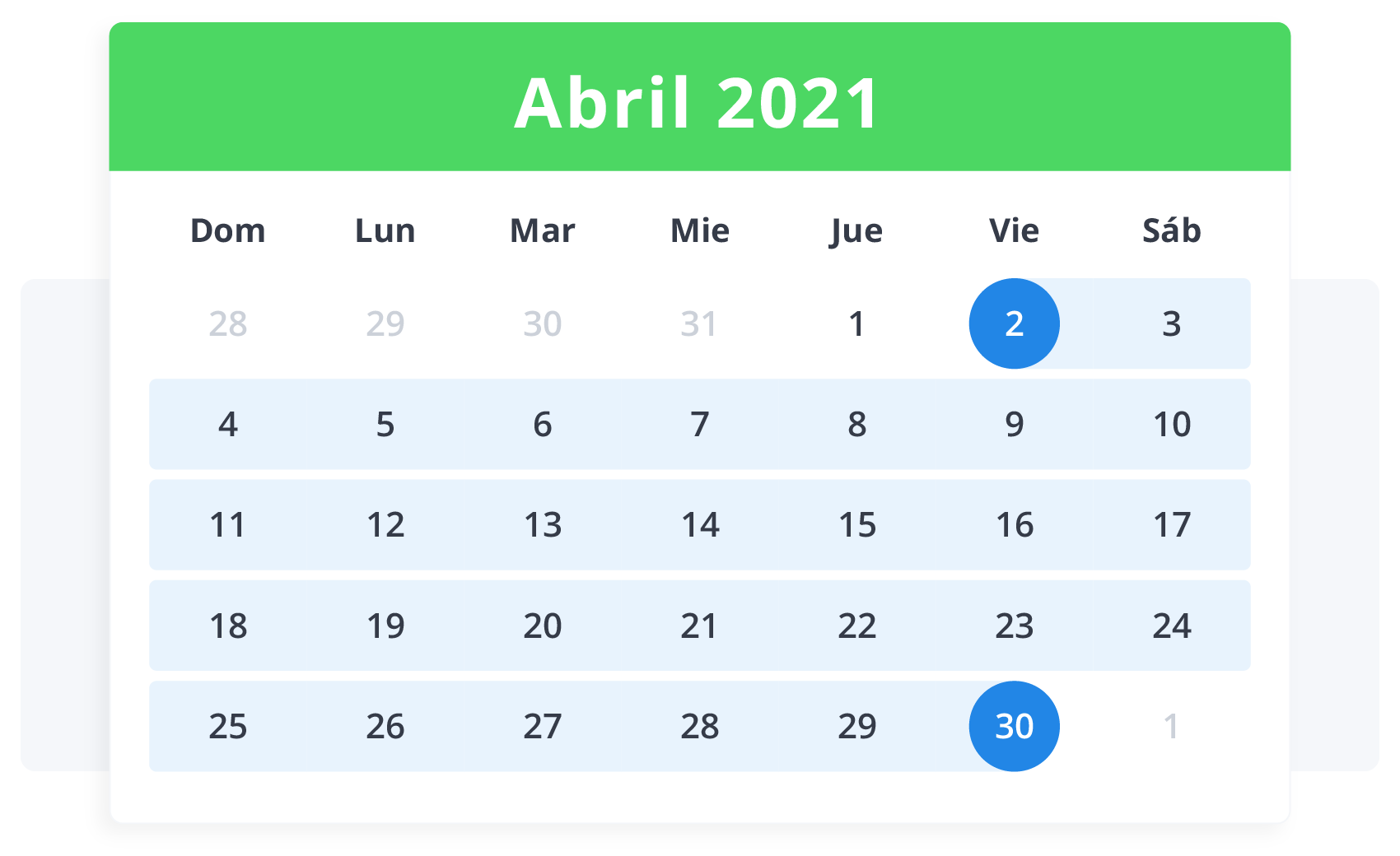Screen dimensions: 1400x856
Task: Choose date 15 in April
Action: [856, 525]
